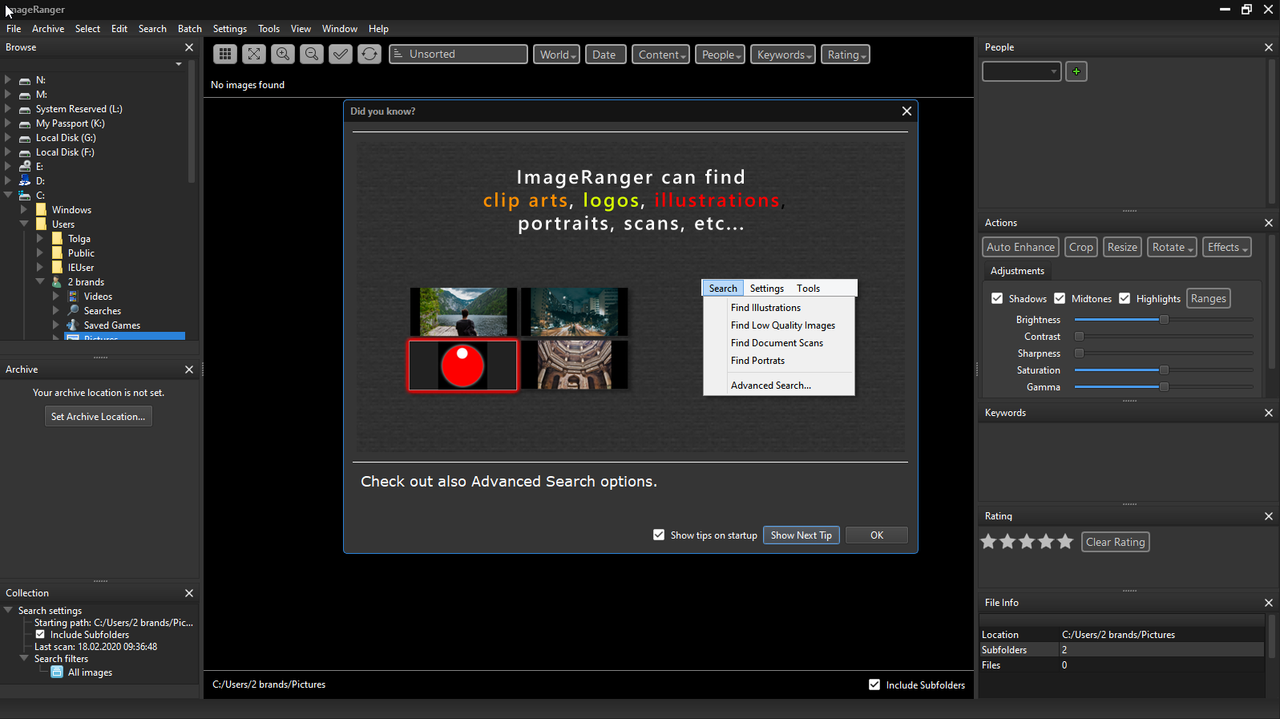Toggle the Shadows checkbox

[997, 298]
